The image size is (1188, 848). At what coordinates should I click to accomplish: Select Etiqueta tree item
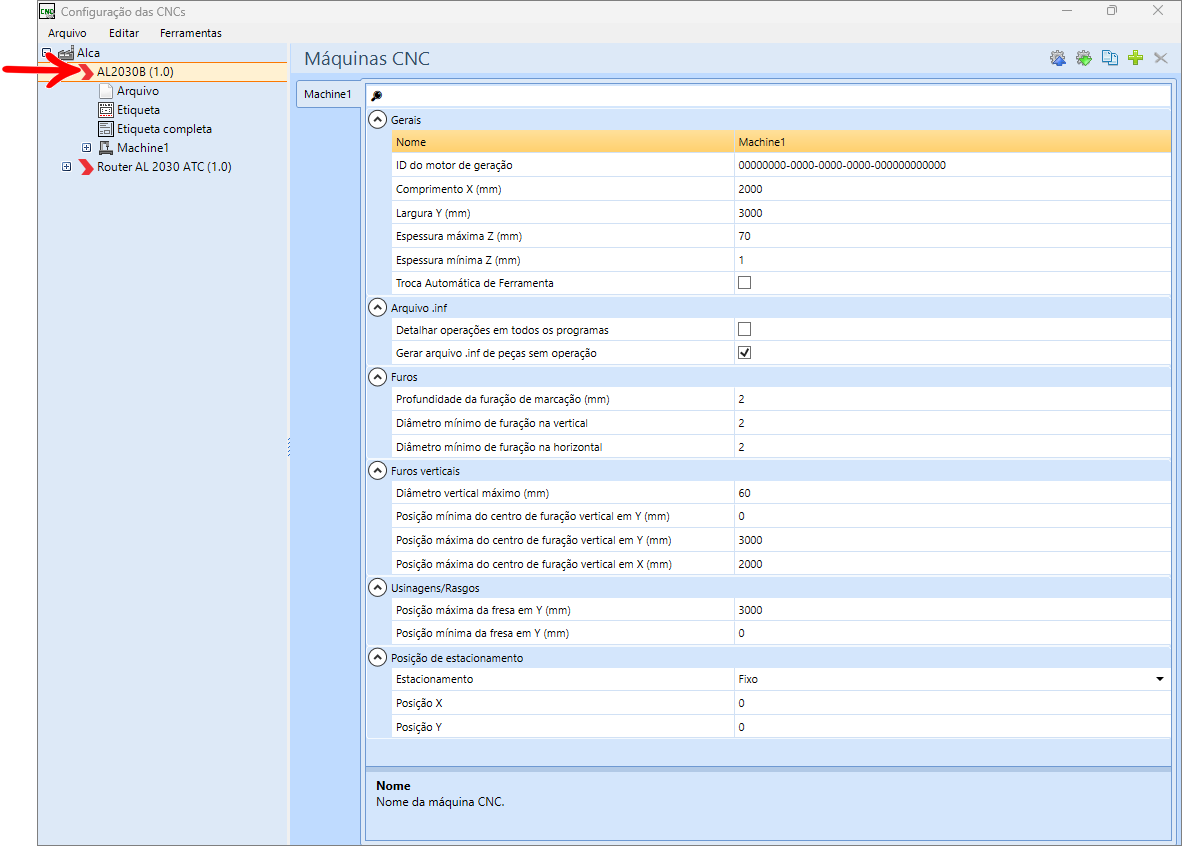tap(139, 110)
